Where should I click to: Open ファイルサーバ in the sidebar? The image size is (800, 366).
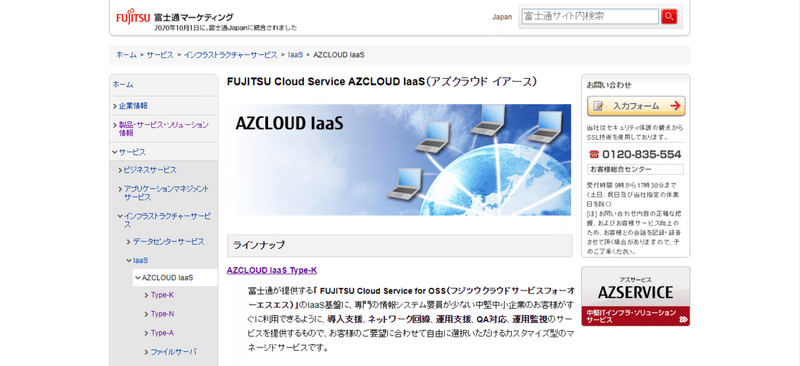[173, 352]
